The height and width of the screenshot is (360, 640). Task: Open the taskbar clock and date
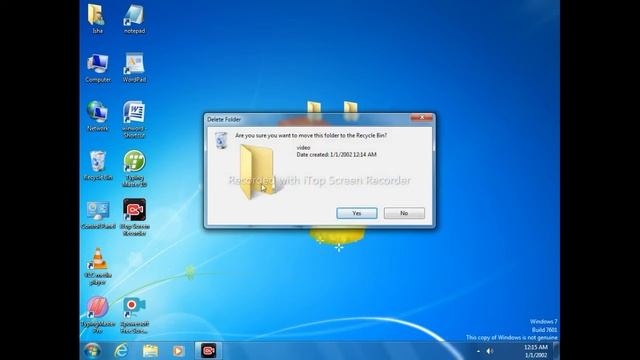point(536,351)
